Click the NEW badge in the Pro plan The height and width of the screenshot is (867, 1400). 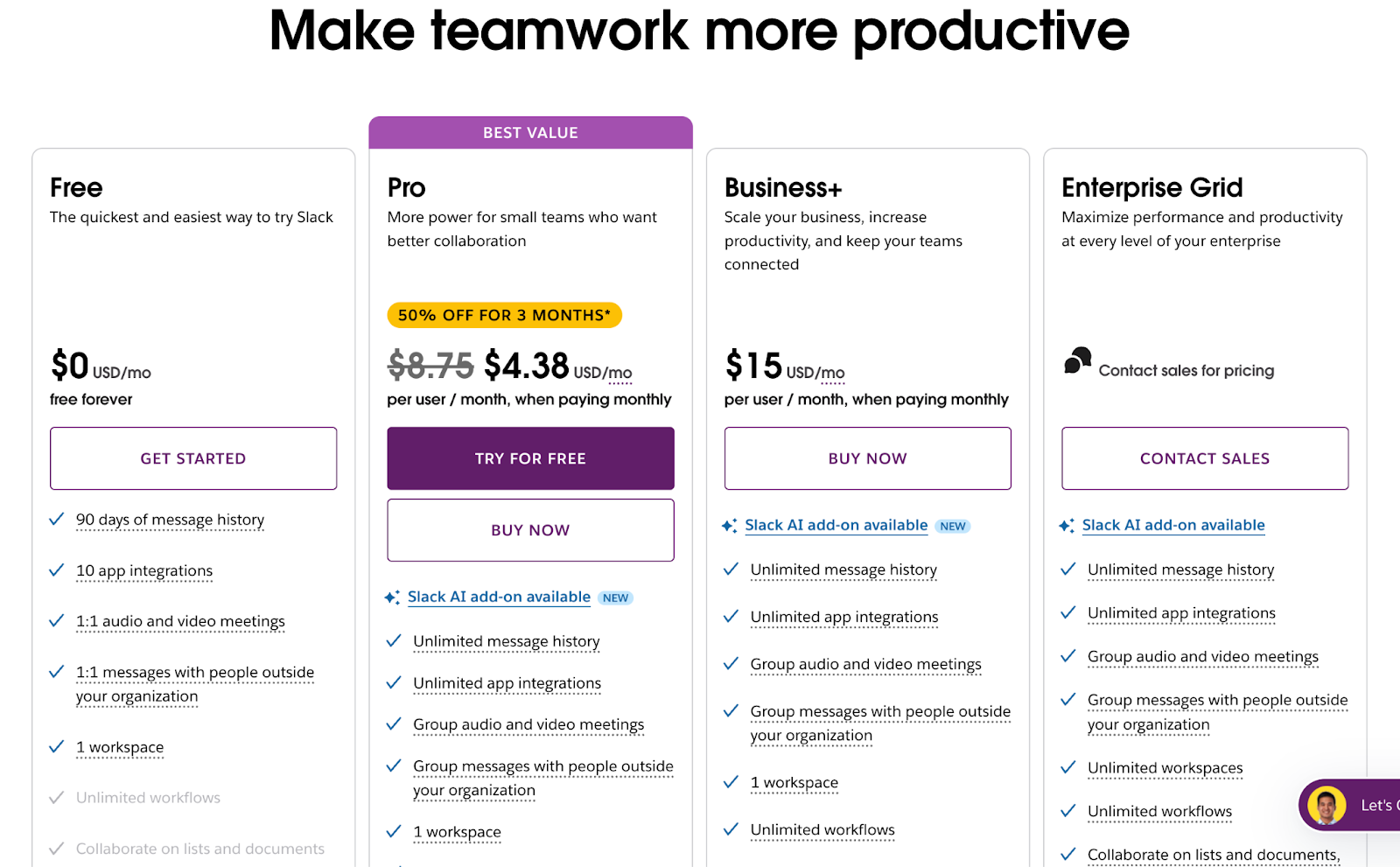coord(615,598)
